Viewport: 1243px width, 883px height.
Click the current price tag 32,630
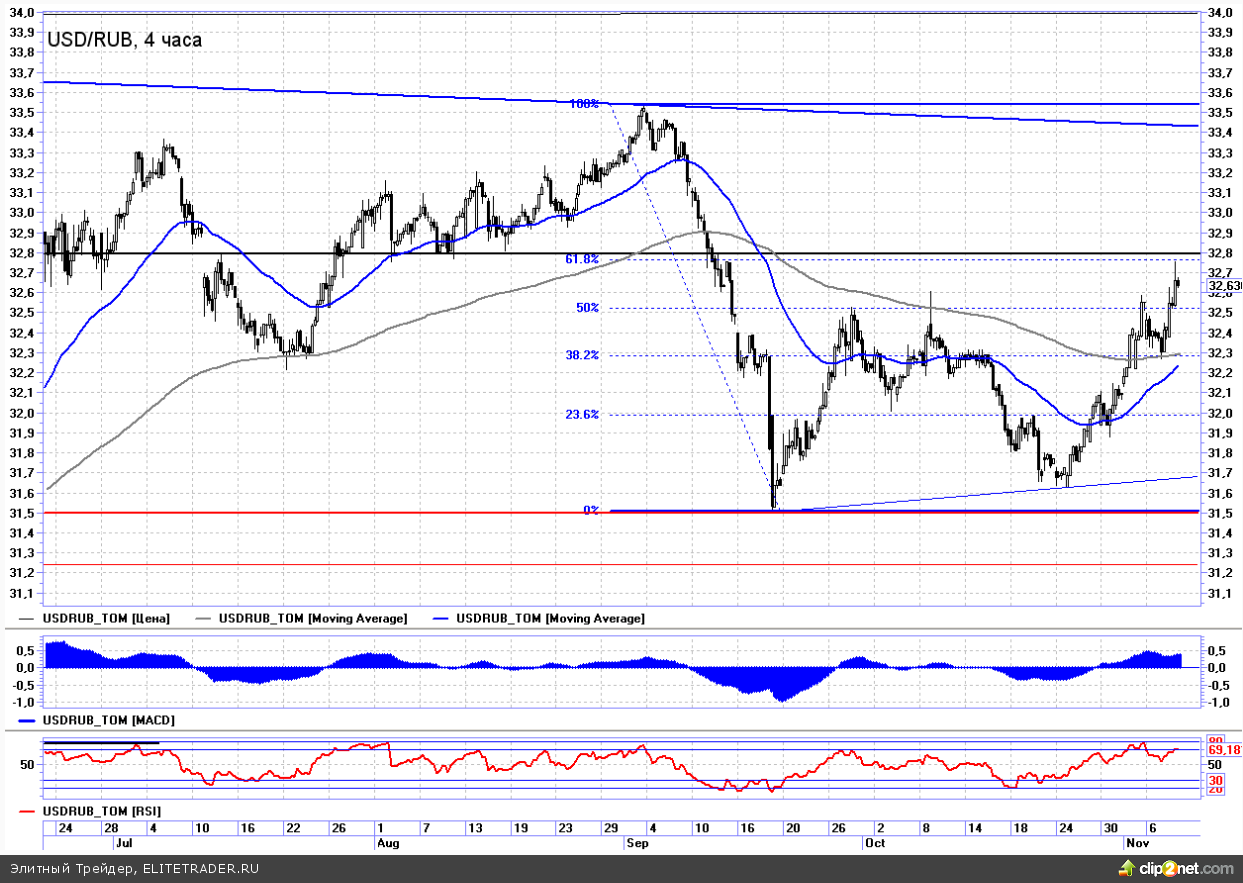1221,285
